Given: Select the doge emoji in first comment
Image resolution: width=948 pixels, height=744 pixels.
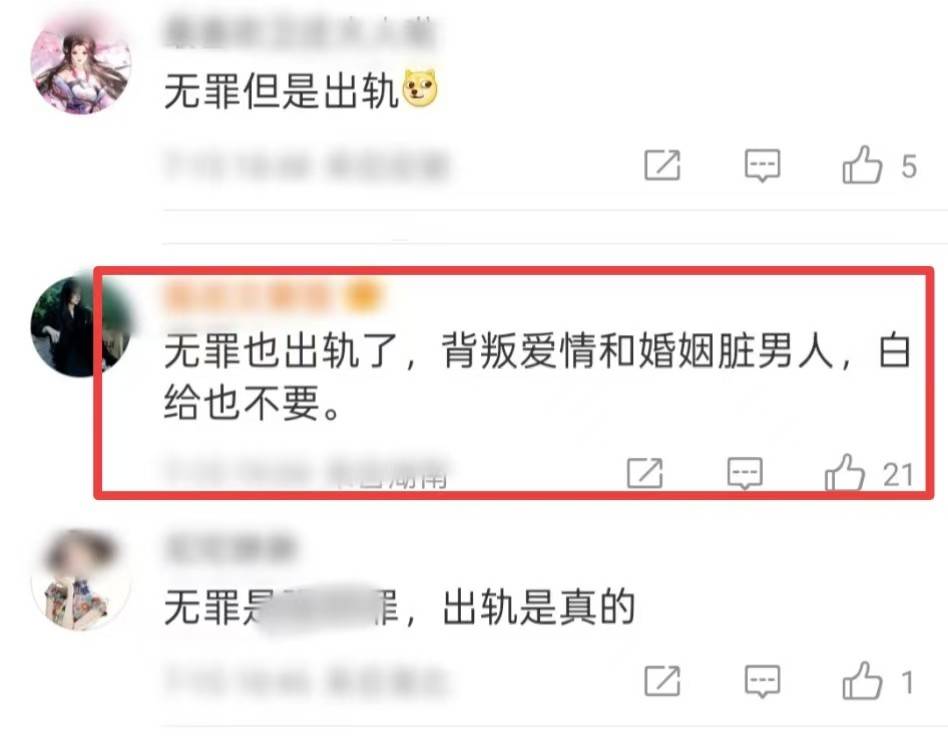Looking at the screenshot, I should pos(420,88).
